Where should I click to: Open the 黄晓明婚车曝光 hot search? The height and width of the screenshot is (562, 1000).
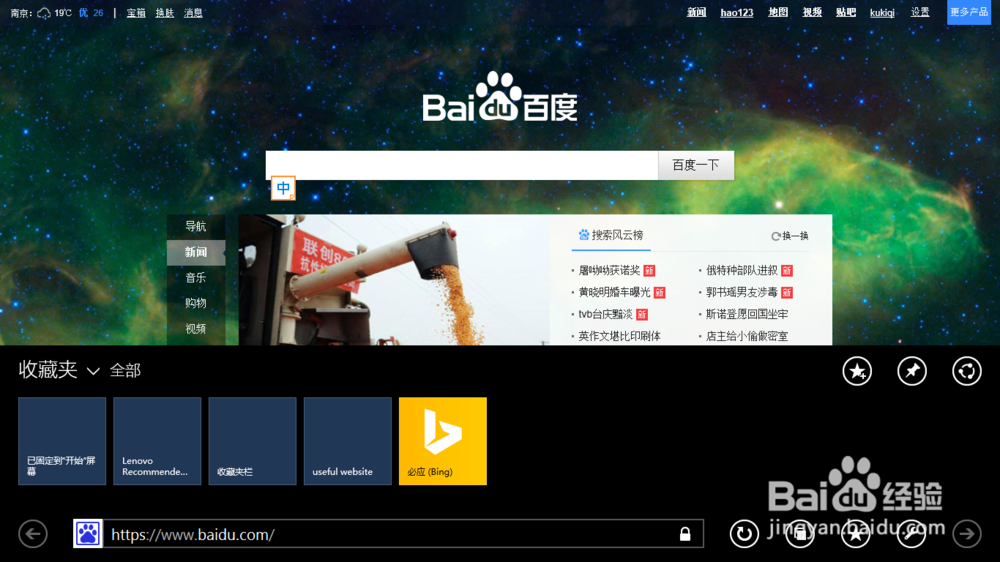(x=614, y=292)
